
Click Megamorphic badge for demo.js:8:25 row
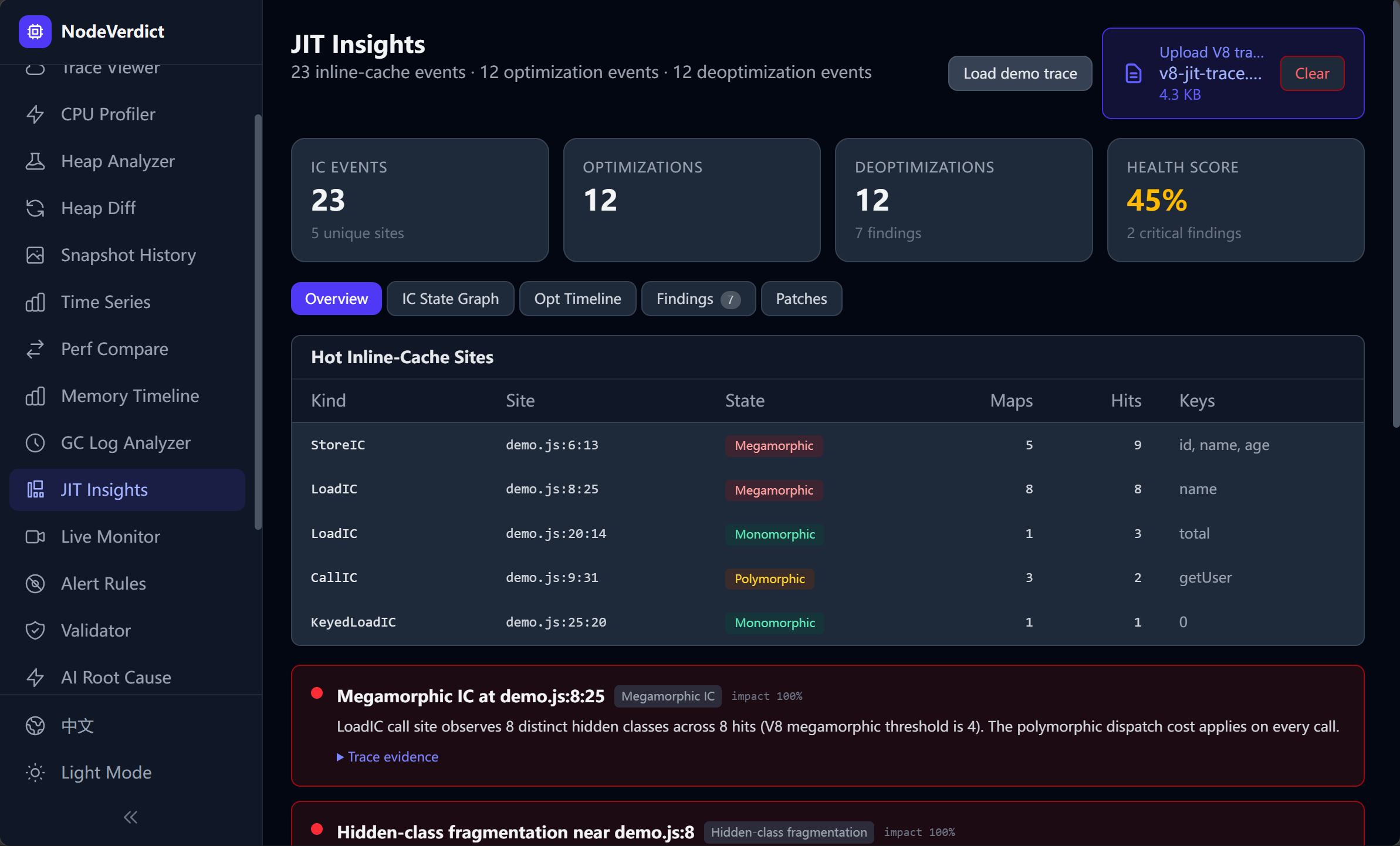coord(774,490)
